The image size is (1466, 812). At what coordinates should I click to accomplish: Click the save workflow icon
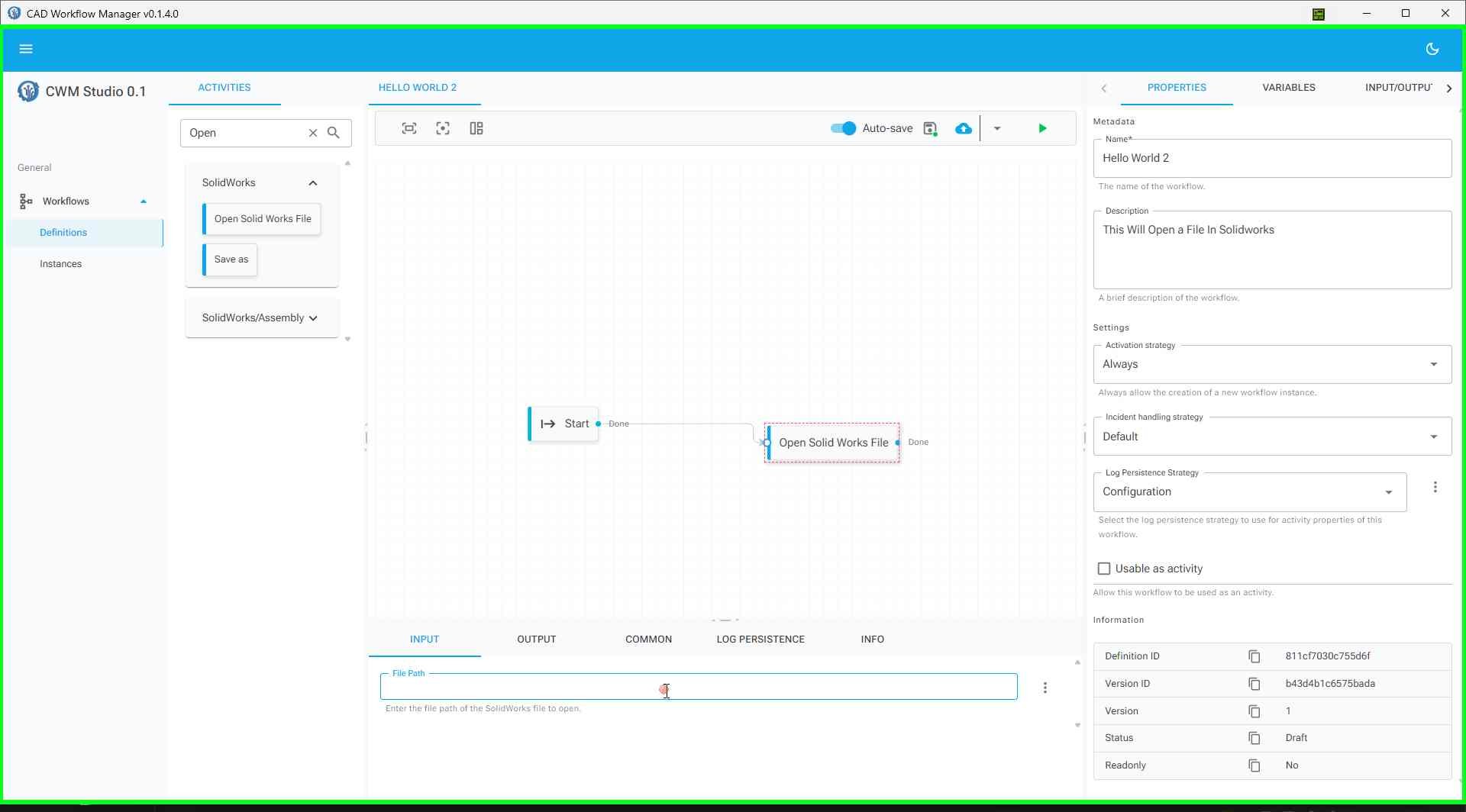(x=930, y=128)
